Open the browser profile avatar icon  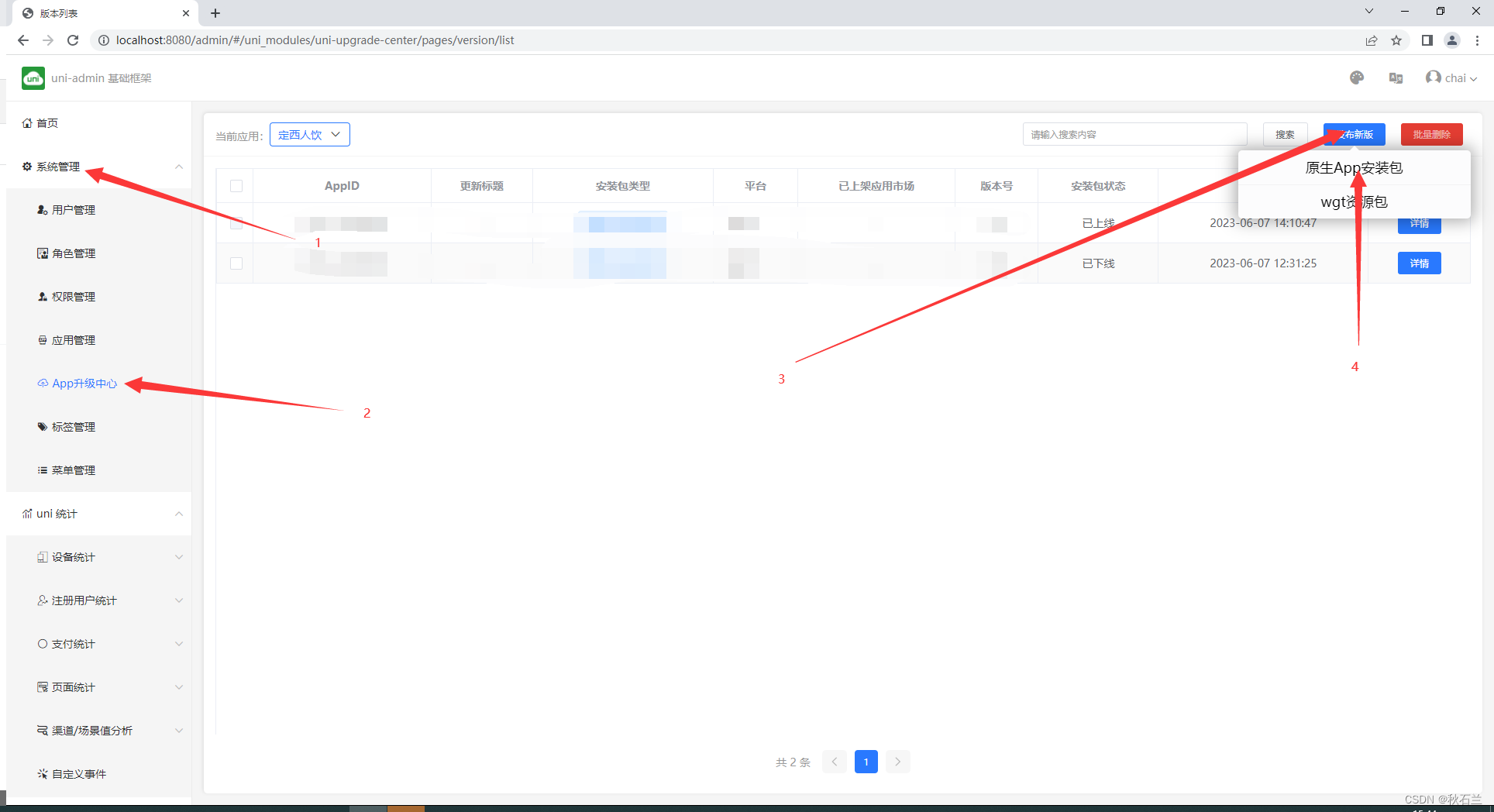click(x=1452, y=40)
